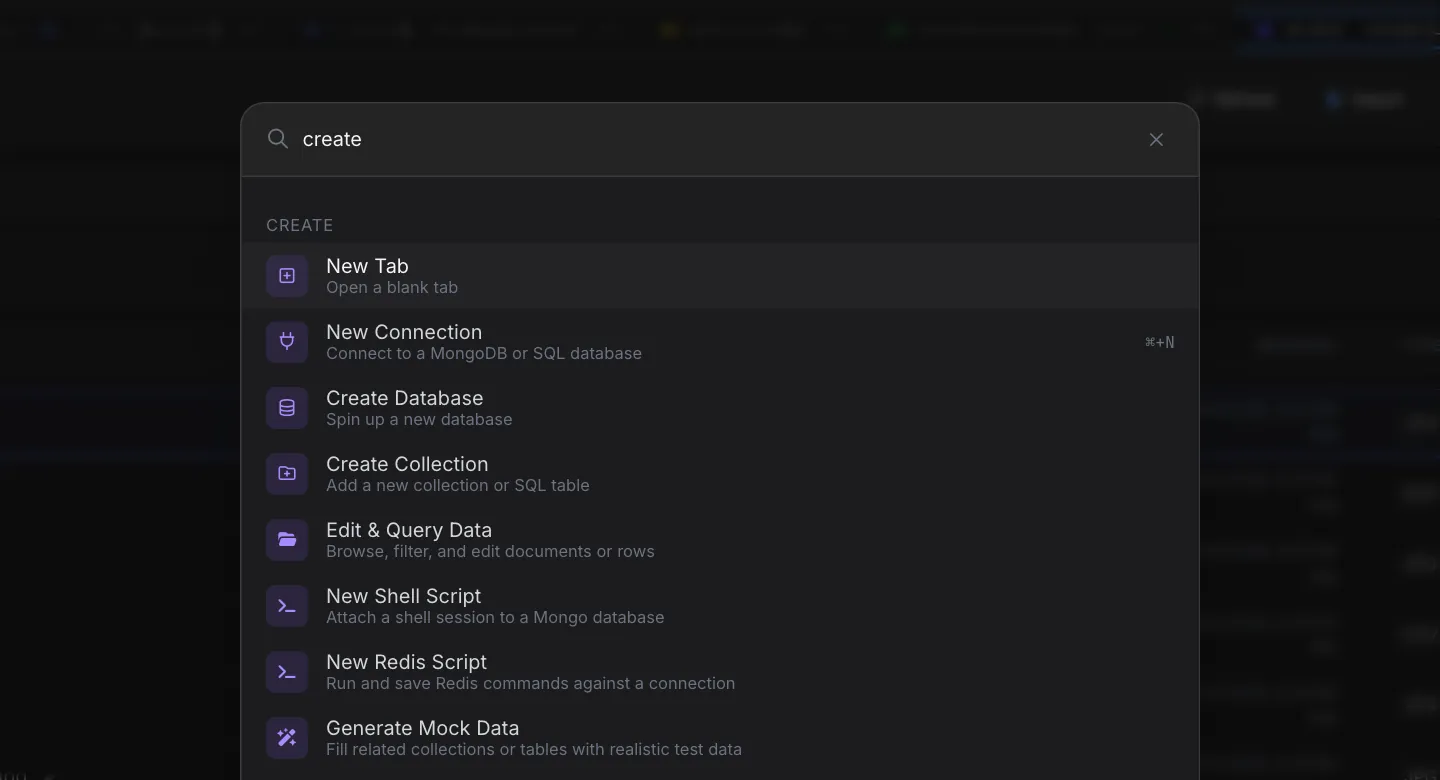Viewport: 1440px width, 780px height.
Task: Click the New Redis Script terminal icon
Action: click(287, 672)
